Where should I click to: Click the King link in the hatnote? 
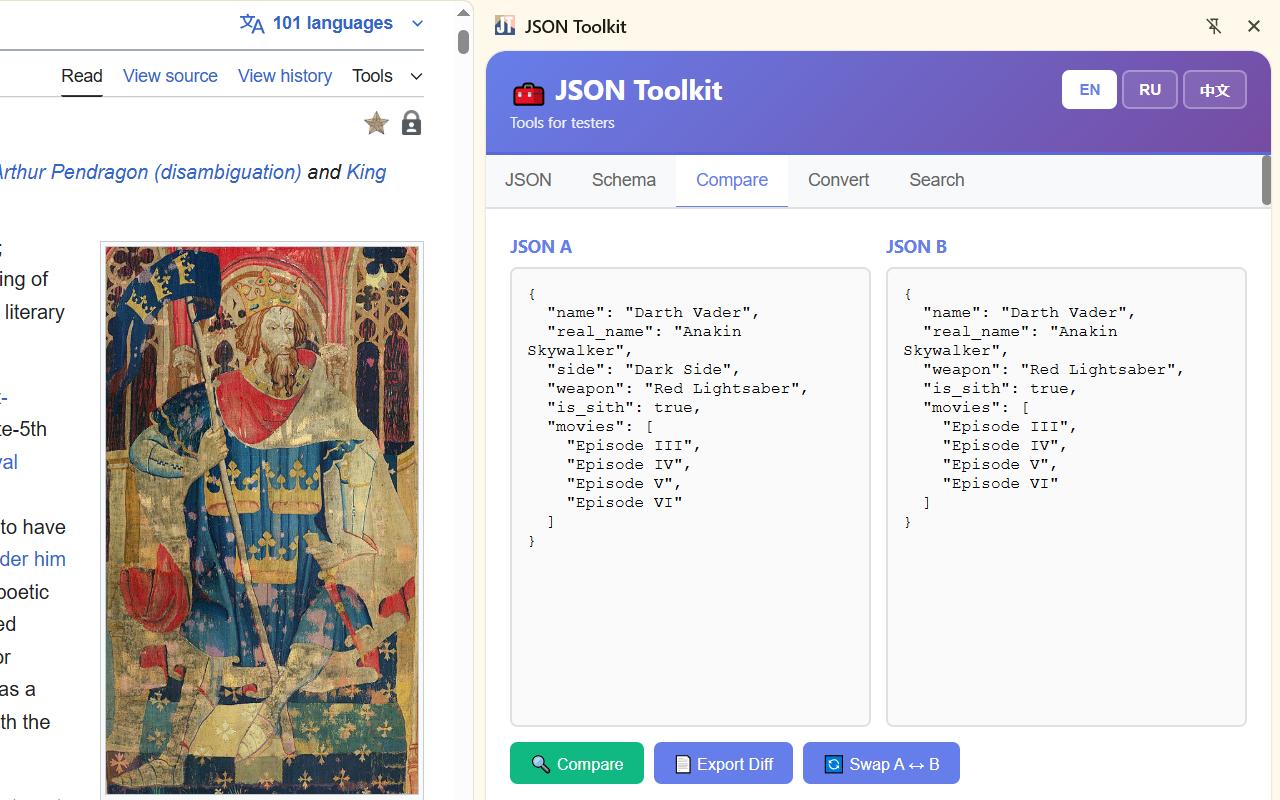point(366,172)
